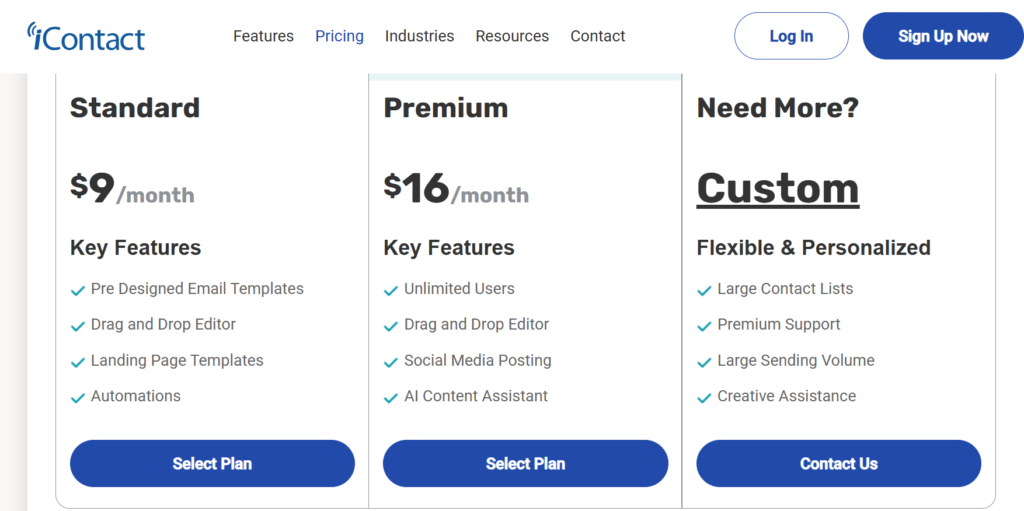This screenshot has height=511, width=1024.
Task: Open the Resources navigation item
Action: pos(512,36)
